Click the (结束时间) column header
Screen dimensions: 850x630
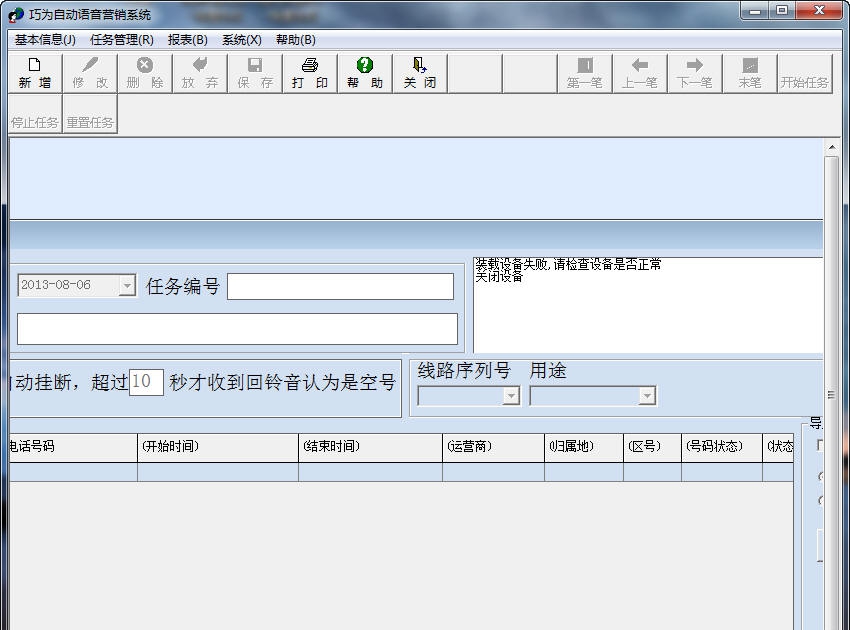[x=370, y=447]
